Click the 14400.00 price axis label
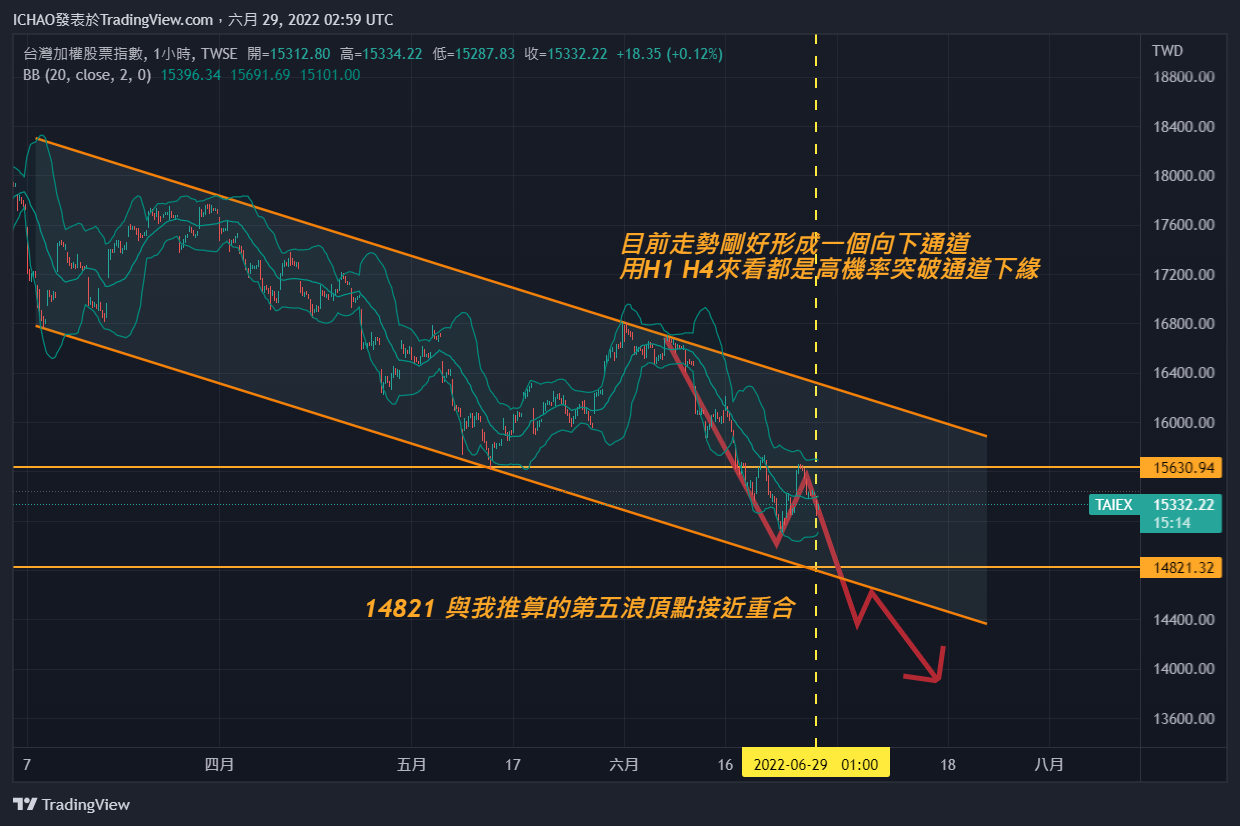This screenshot has width=1240, height=826. point(1183,620)
